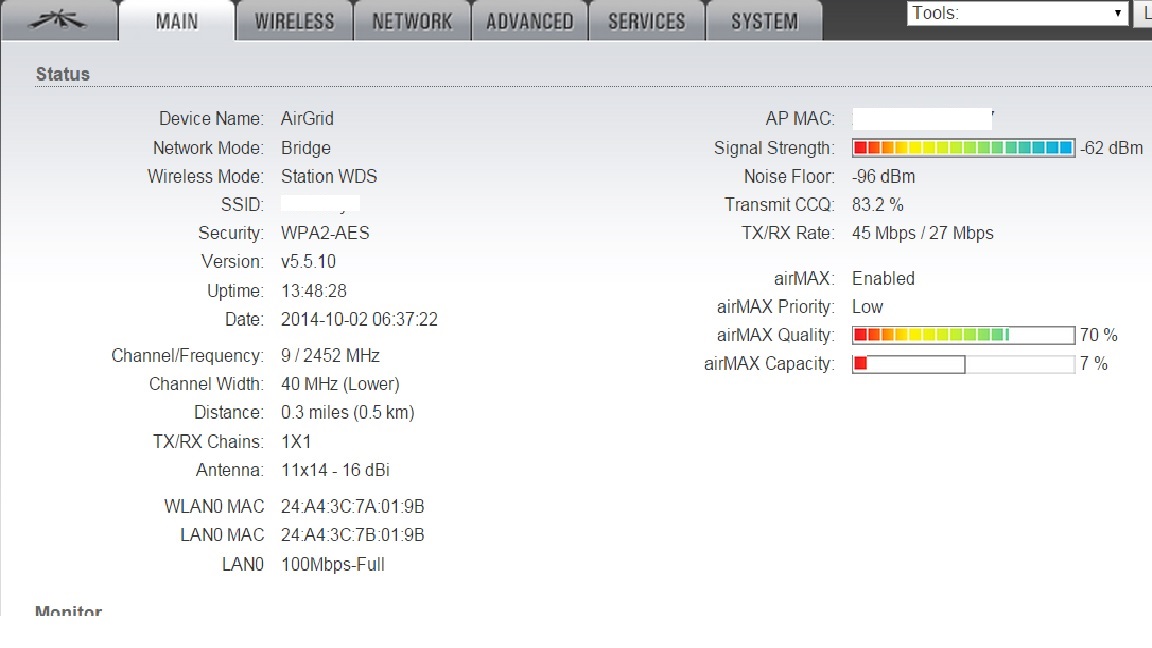Select the channel value 9 / 2452 MHz
Screen dimensions: 1152x648
pos(330,356)
